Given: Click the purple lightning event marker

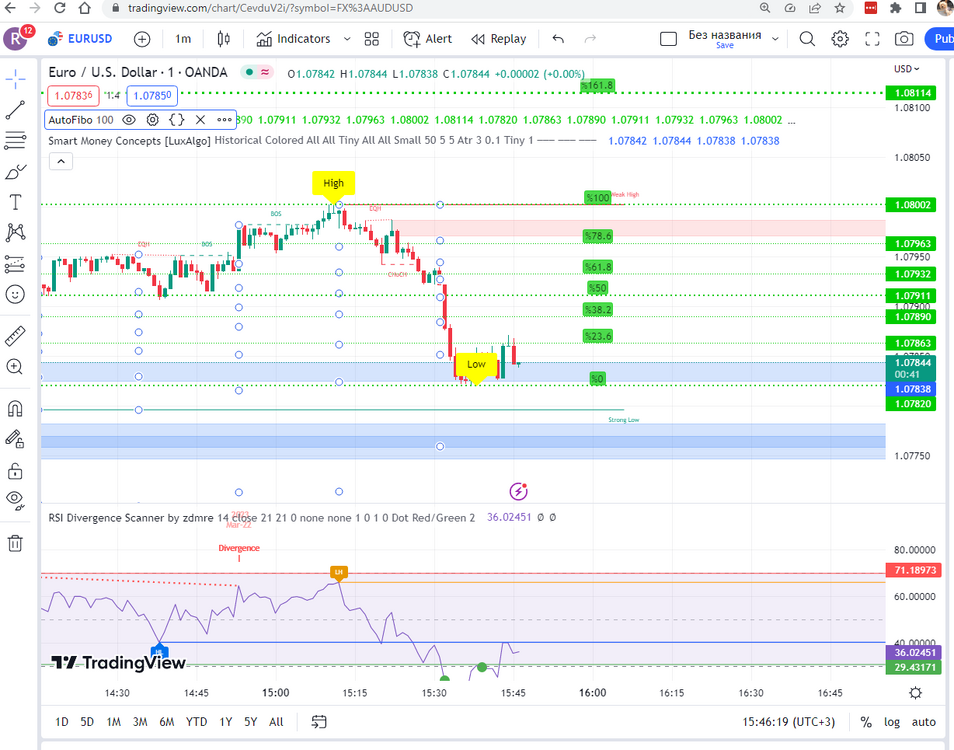Looking at the screenshot, I should [x=518, y=491].
